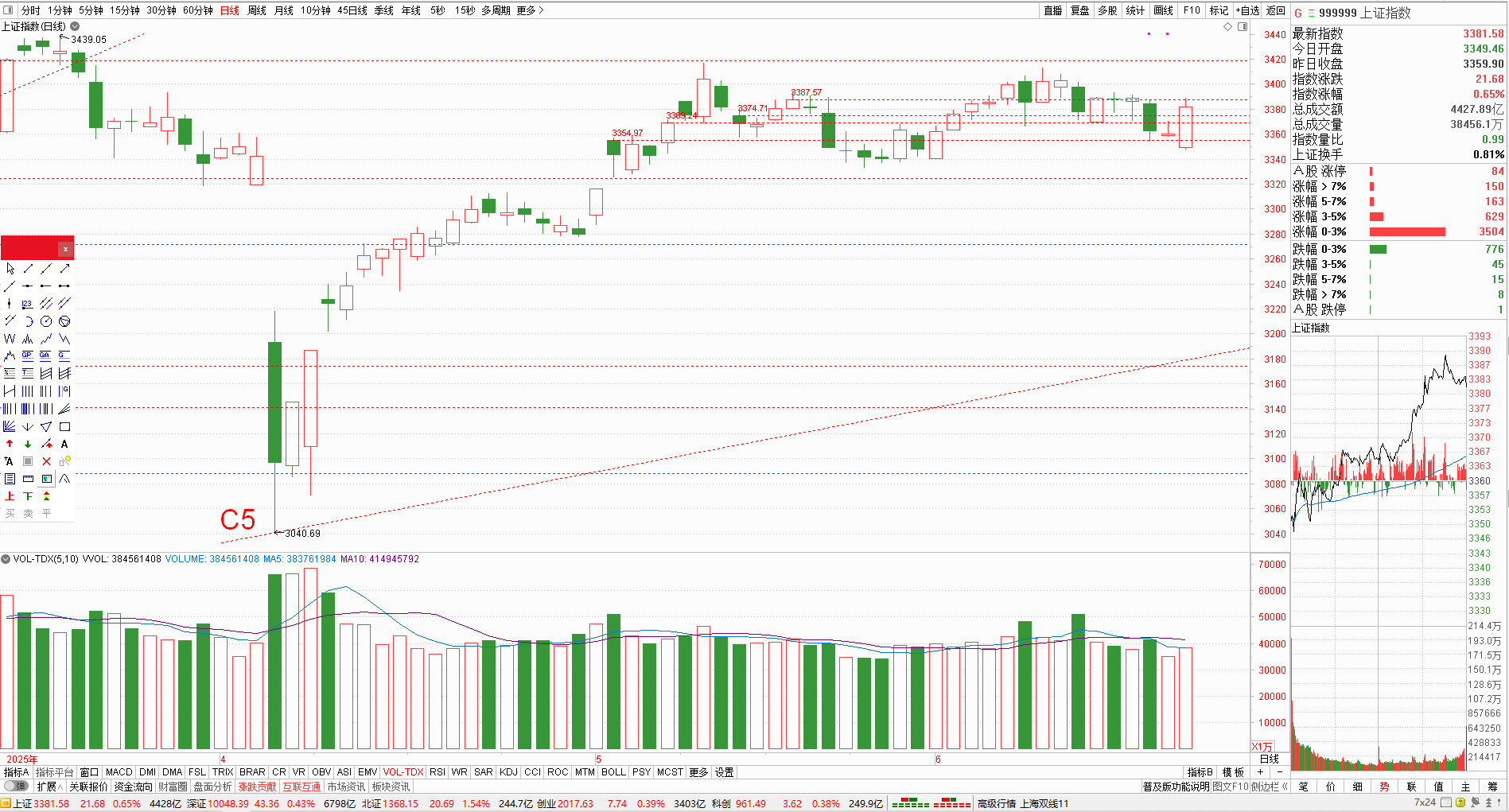
Task: Click the yellow upload status icon
Action: coord(1460,803)
